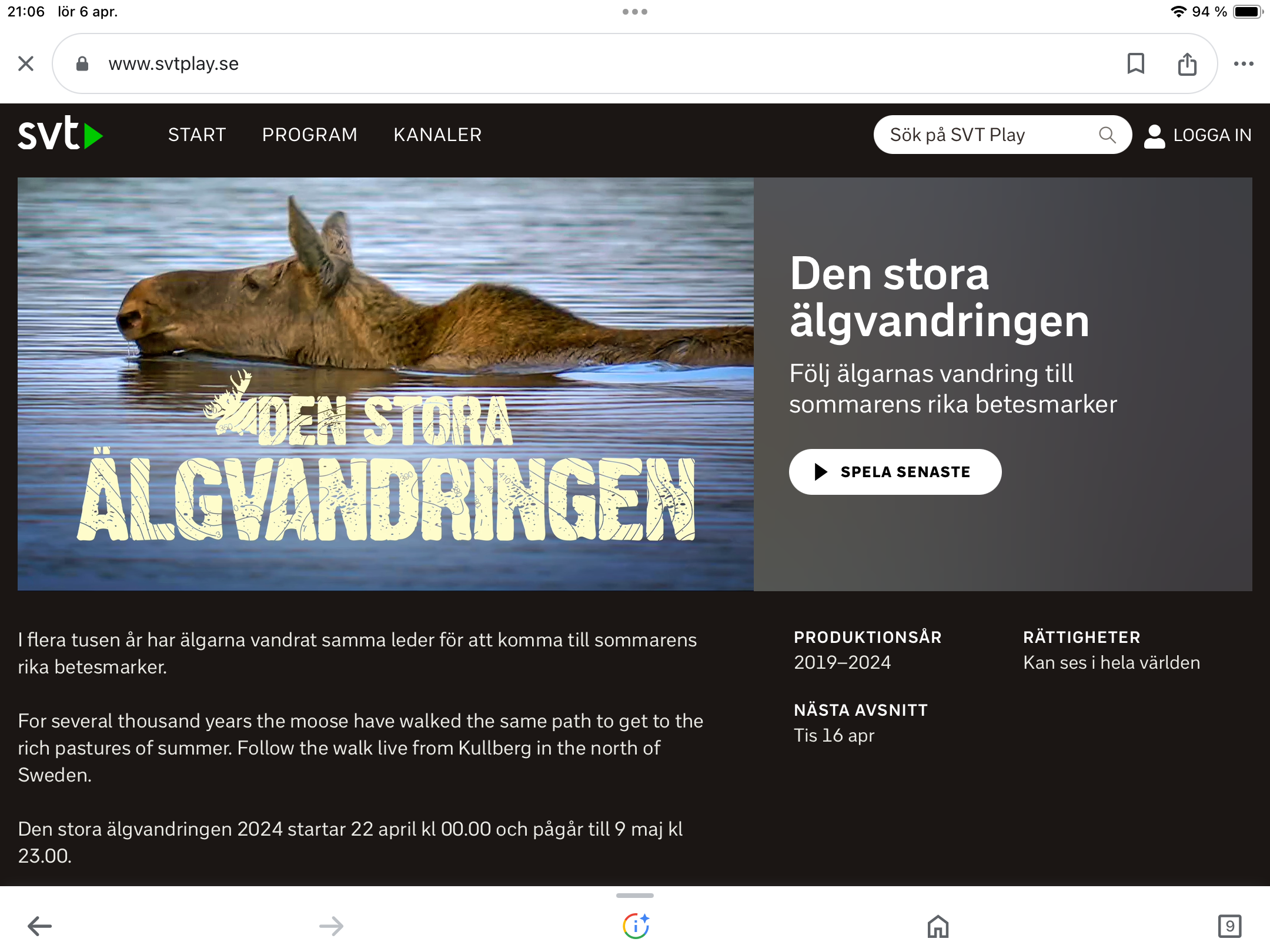The image size is (1270, 952).
Task: Close the page with the X icon
Action: coord(26,63)
